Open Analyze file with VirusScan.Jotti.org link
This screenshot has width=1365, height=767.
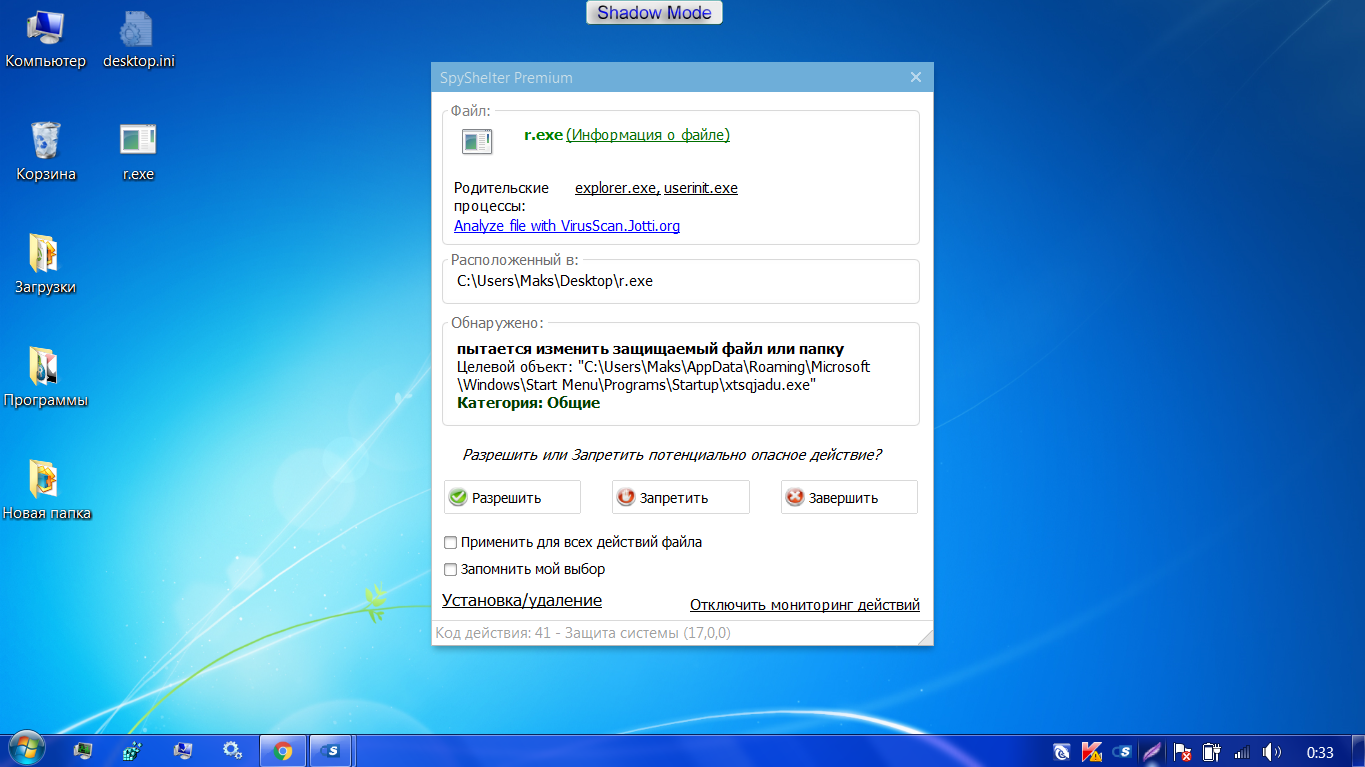click(567, 226)
